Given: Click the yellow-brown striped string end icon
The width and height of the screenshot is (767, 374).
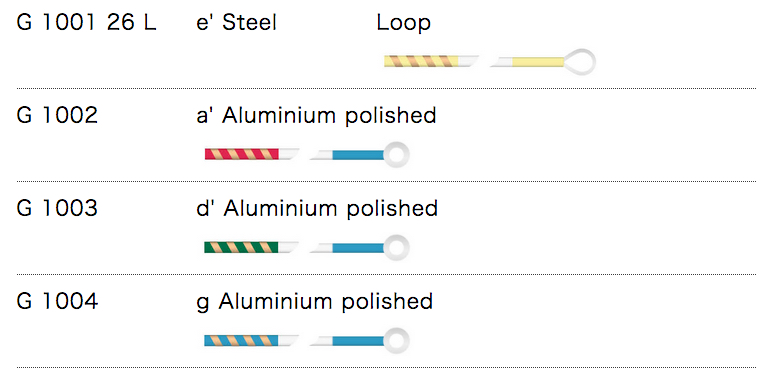Looking at the screenshot, I should 431,62.
